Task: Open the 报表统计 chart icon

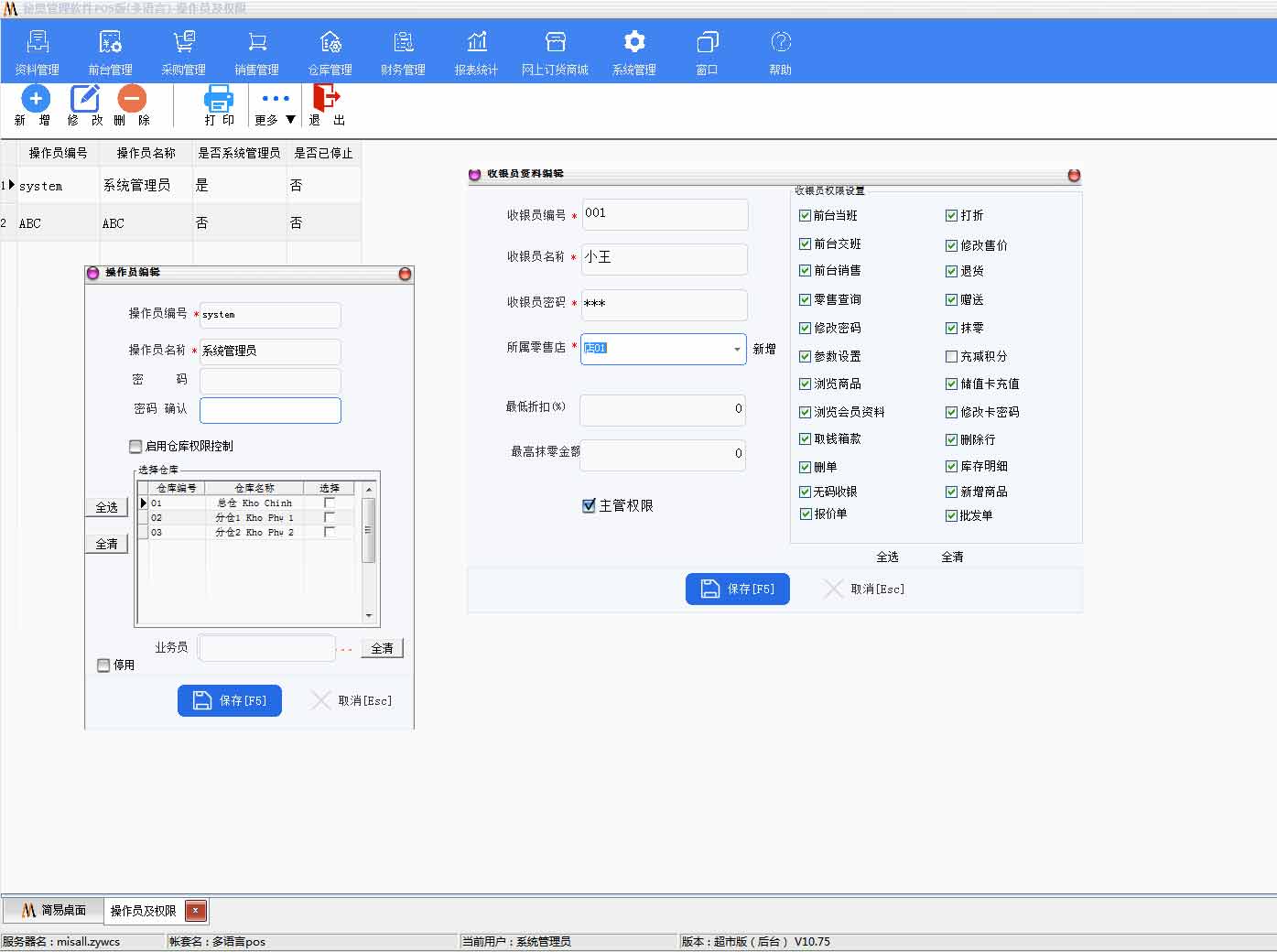Action: (477, 42)
